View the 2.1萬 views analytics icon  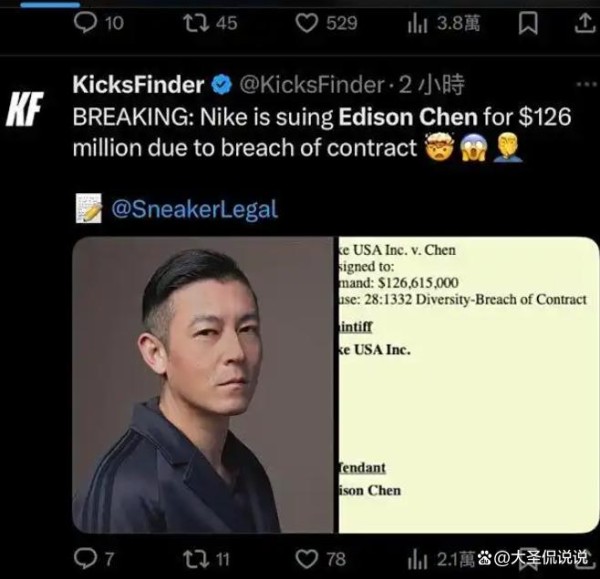coord(417,560)
